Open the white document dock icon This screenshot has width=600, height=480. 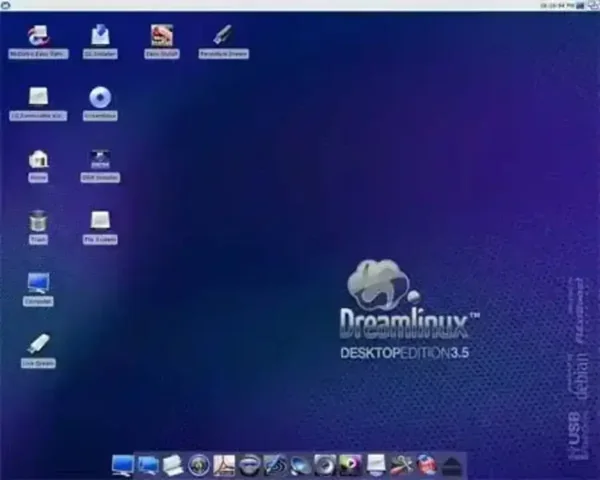pos(376,465)
